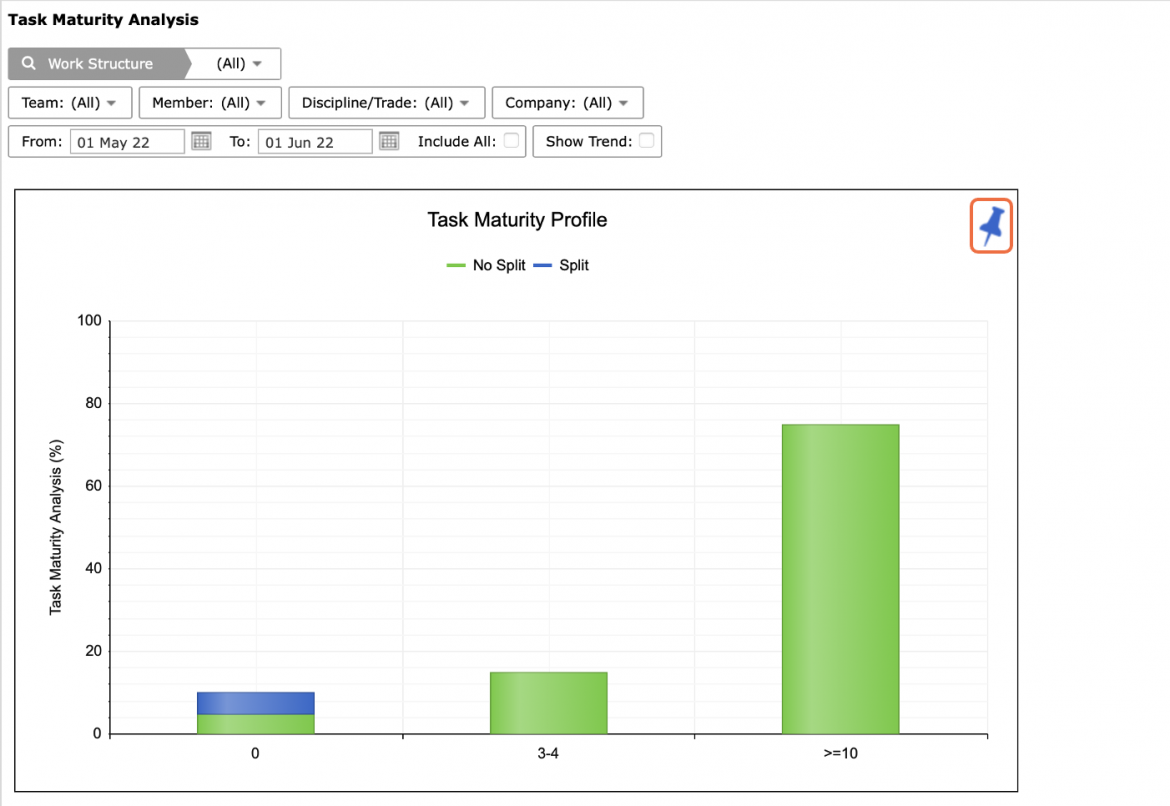
Task: Click the To date field 01 Jun 22
Action: (x=314, y=142)
